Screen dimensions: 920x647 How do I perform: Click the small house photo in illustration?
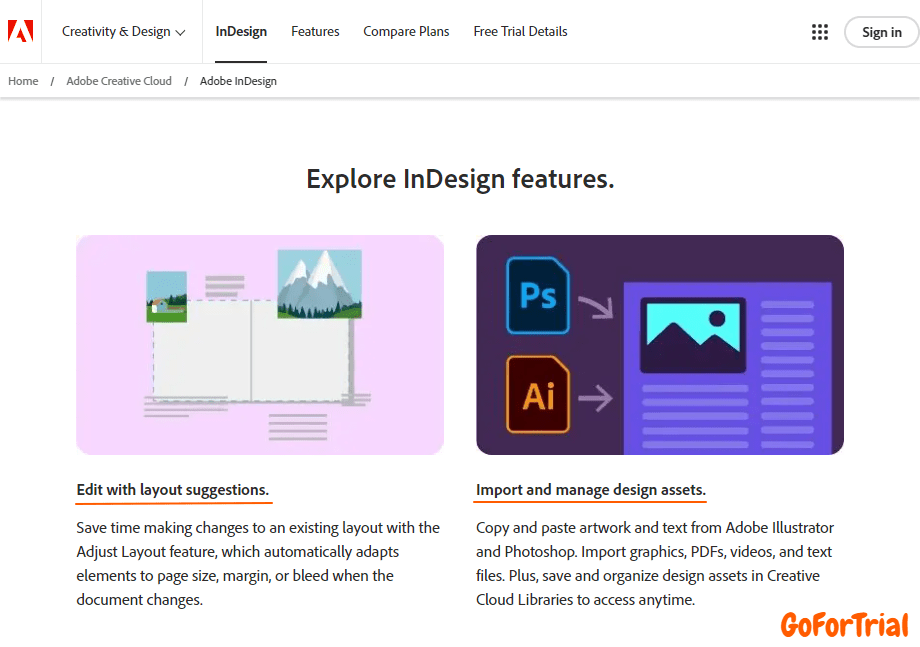coord(167,296)
